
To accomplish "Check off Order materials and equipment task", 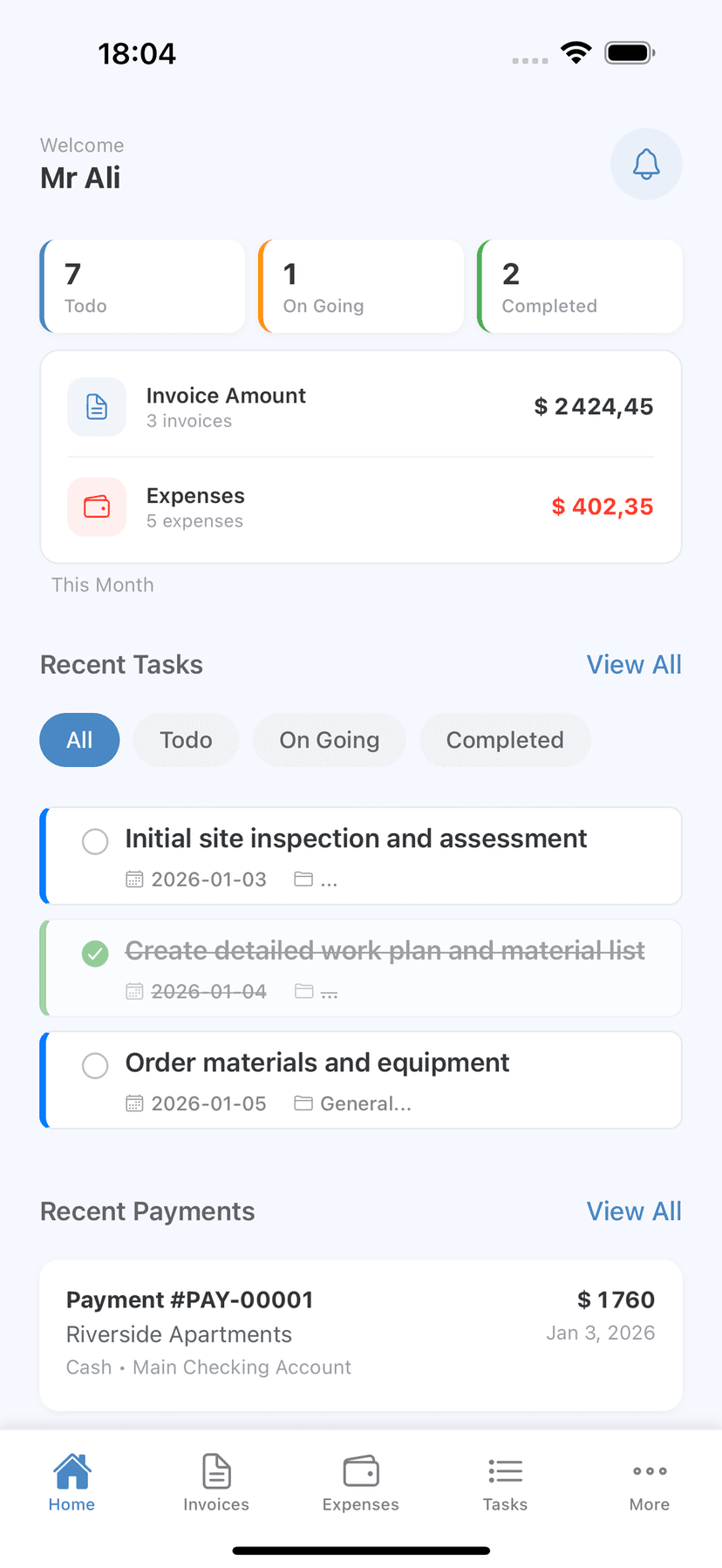I will point(95,1065).
